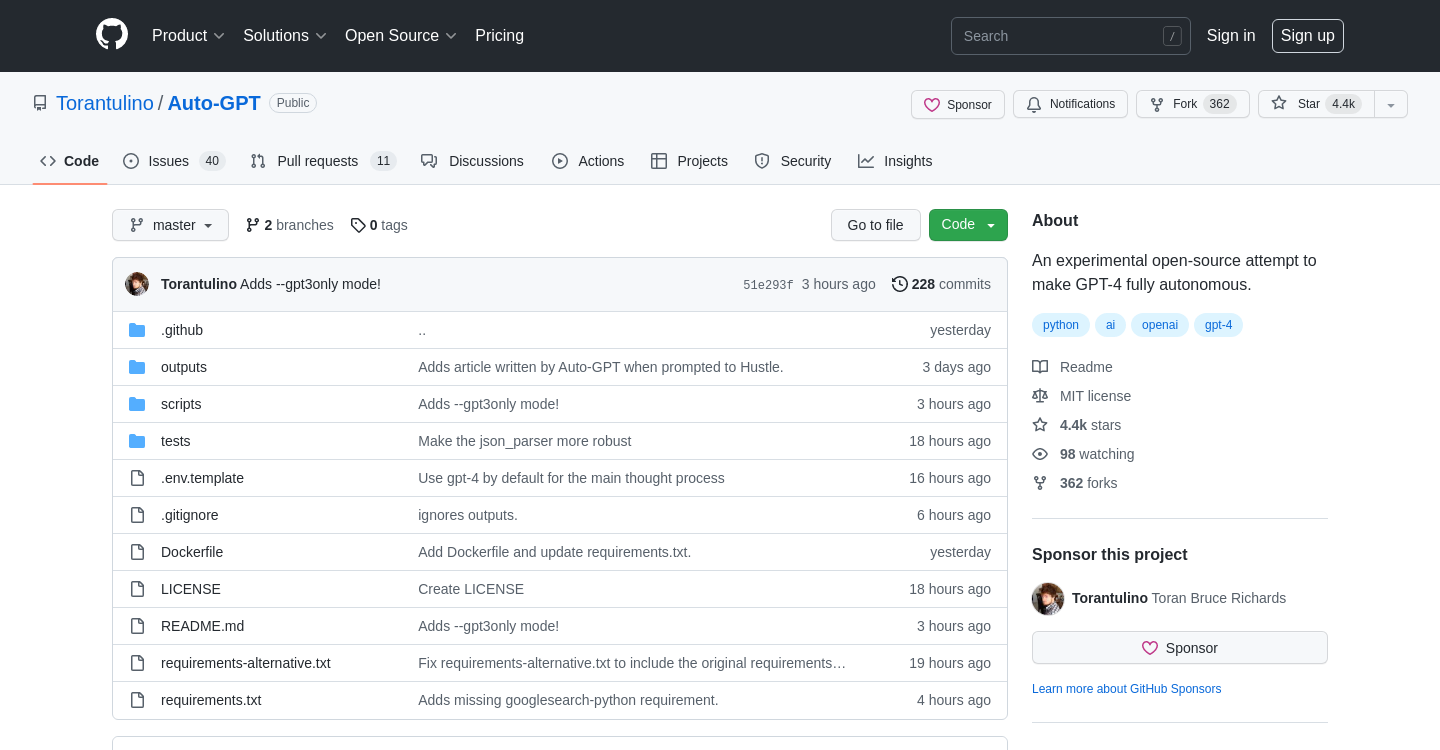
Task: Open the Pricing page
Action: pos(499,36)
